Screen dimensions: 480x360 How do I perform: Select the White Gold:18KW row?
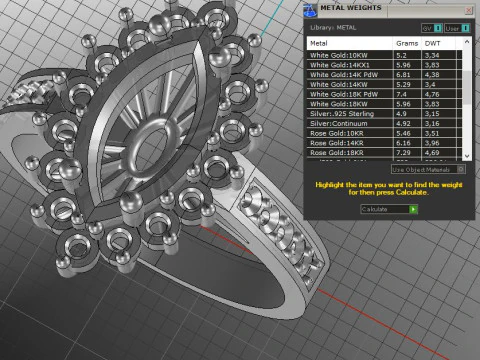coord(384,104)
